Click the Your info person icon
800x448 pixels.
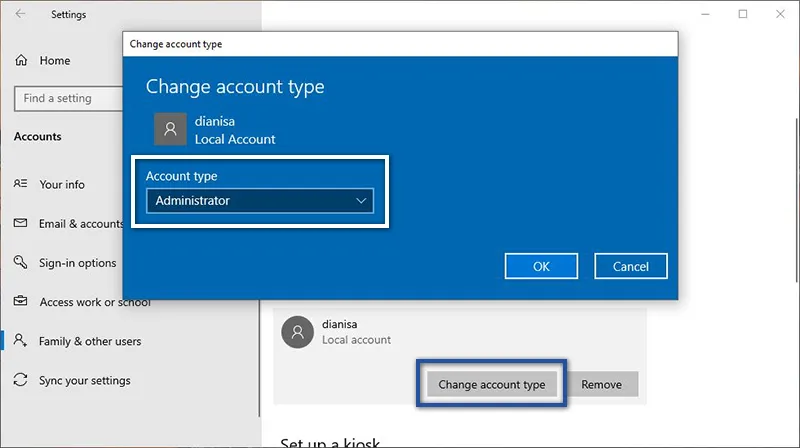coord(20,184)
